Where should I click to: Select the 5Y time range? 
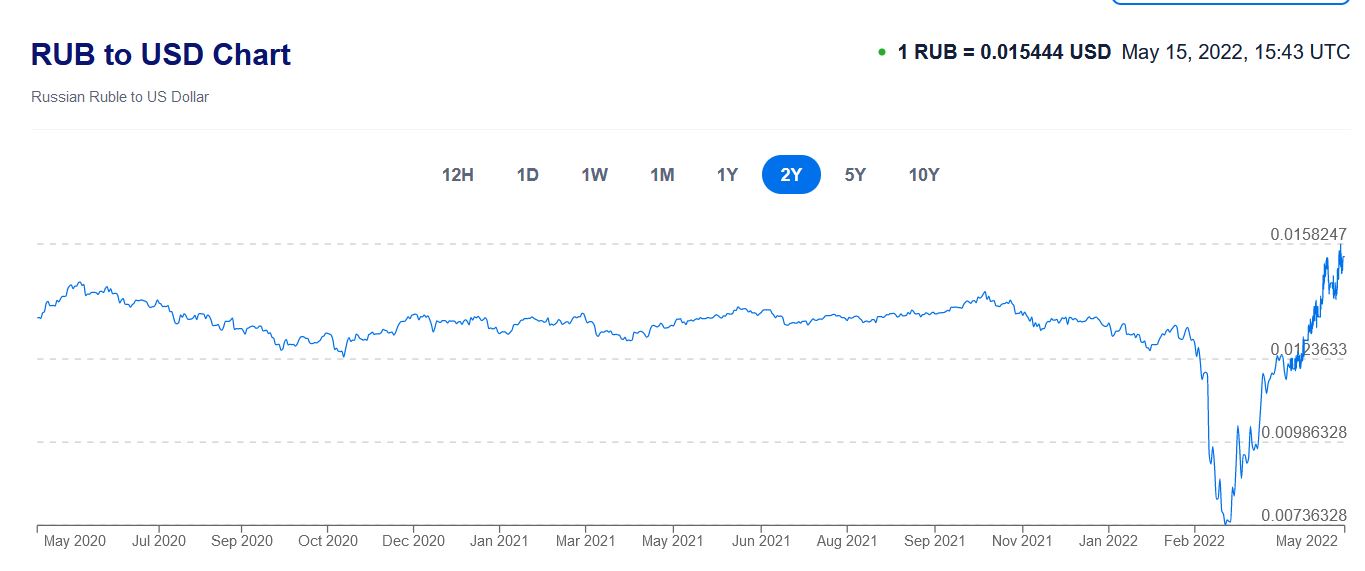(855, 175)
